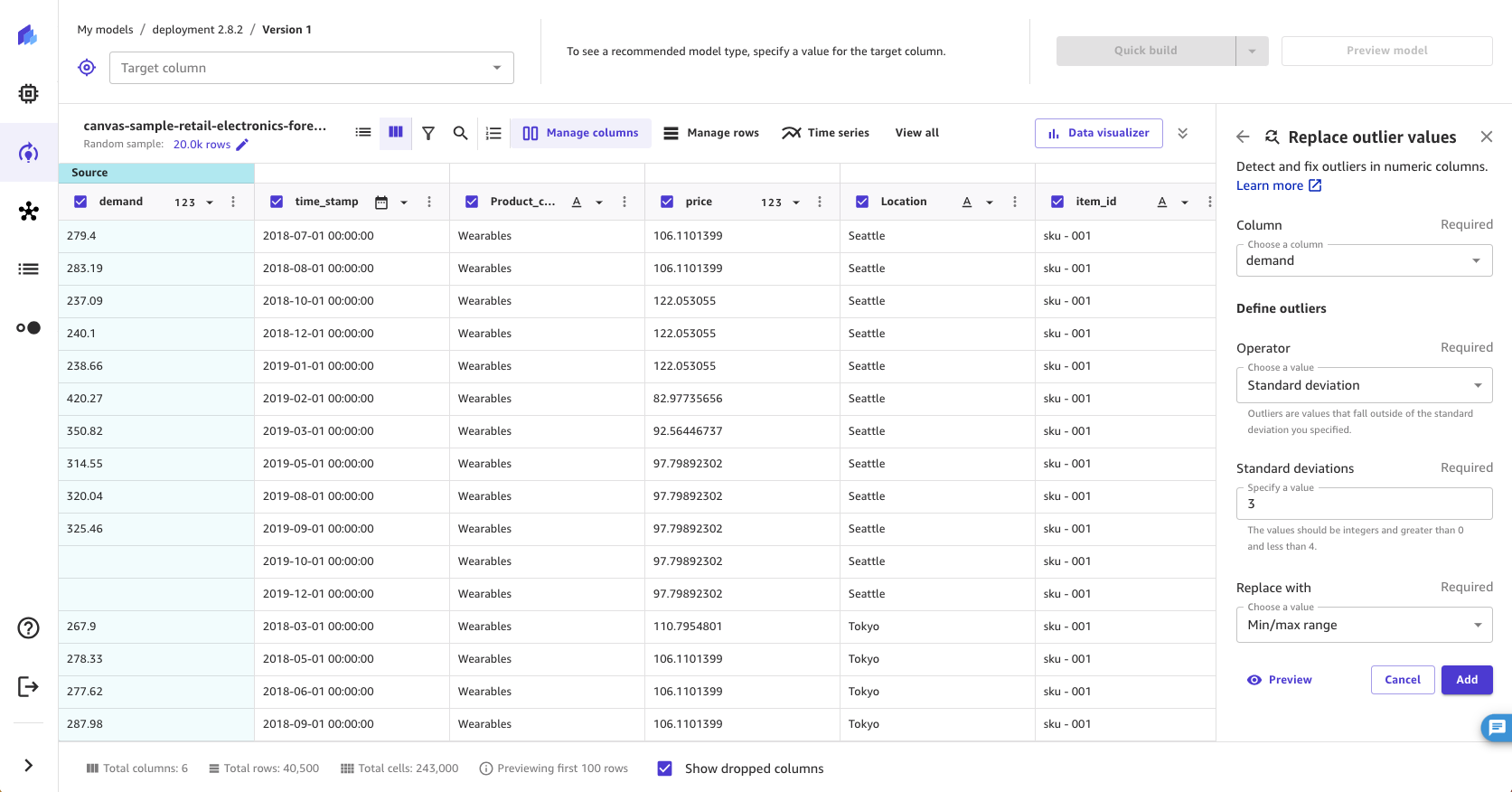Edit random sample size pencil icon

pyautogui.click(x=242, y=145)
